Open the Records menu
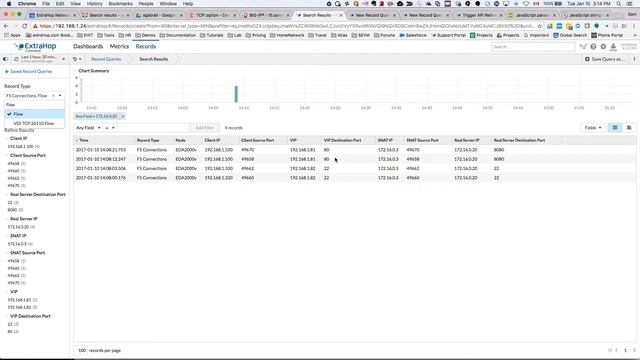640x360 pixels. pyautogui.click(x=146, y=47)
